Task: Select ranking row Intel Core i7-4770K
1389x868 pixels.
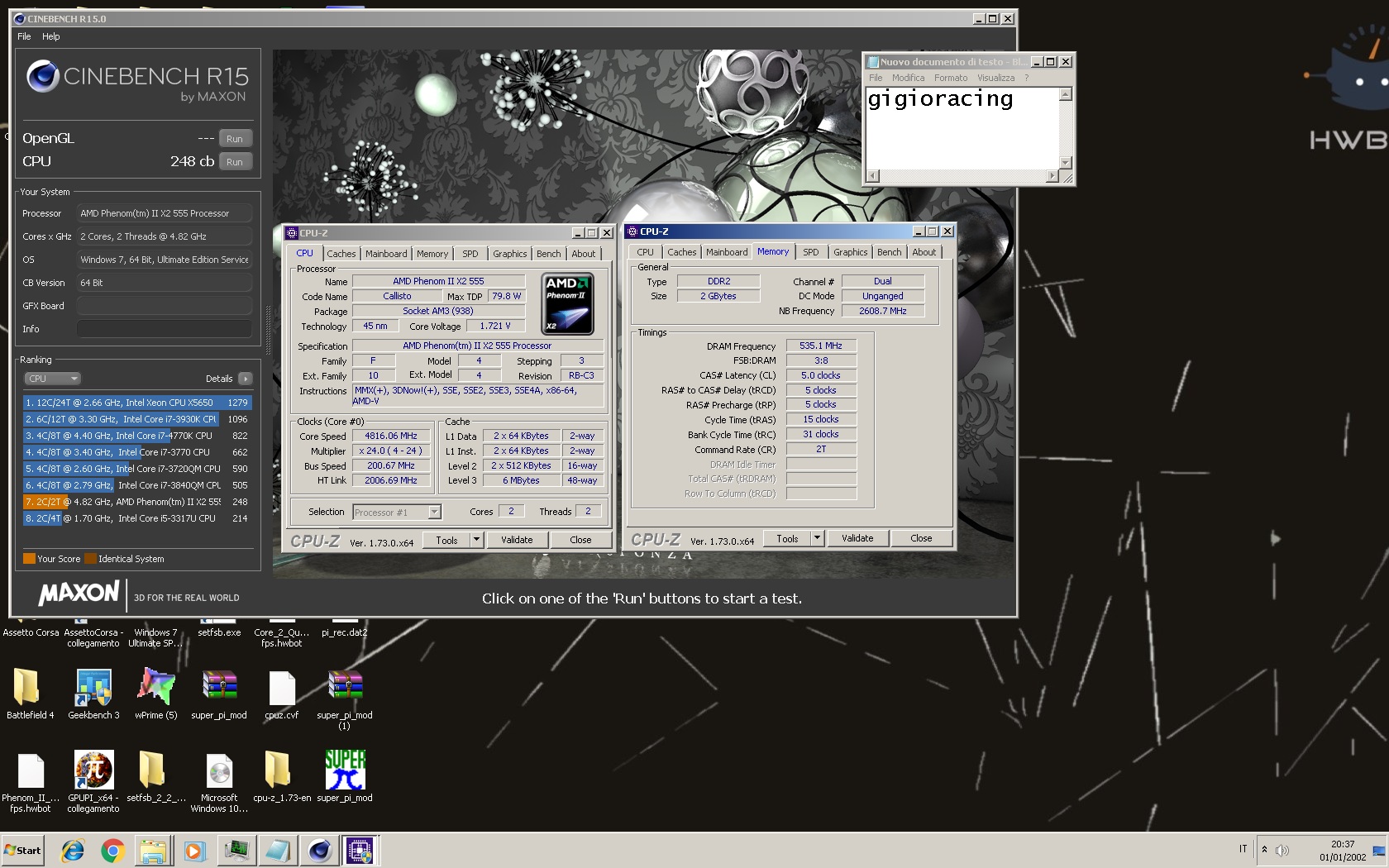Action: (137, 436)
